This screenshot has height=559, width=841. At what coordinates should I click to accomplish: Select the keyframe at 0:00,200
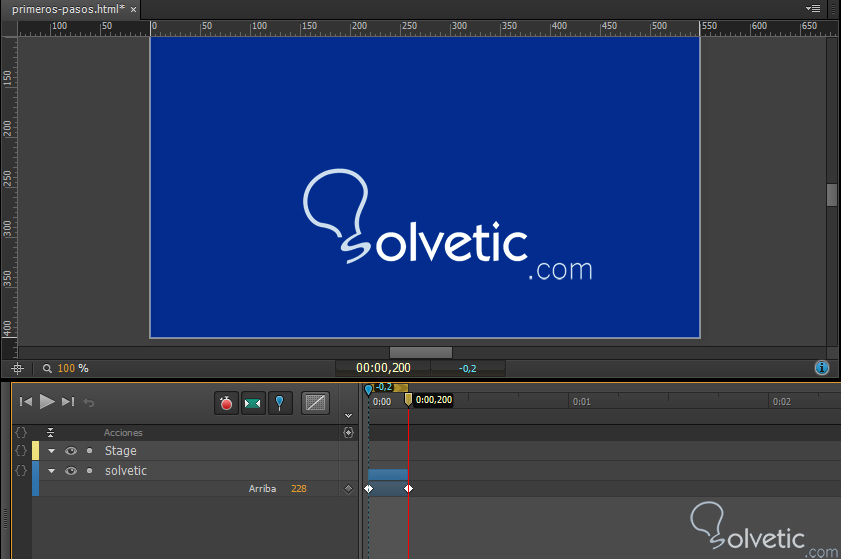pyautogui.click(x=409, y=489)
